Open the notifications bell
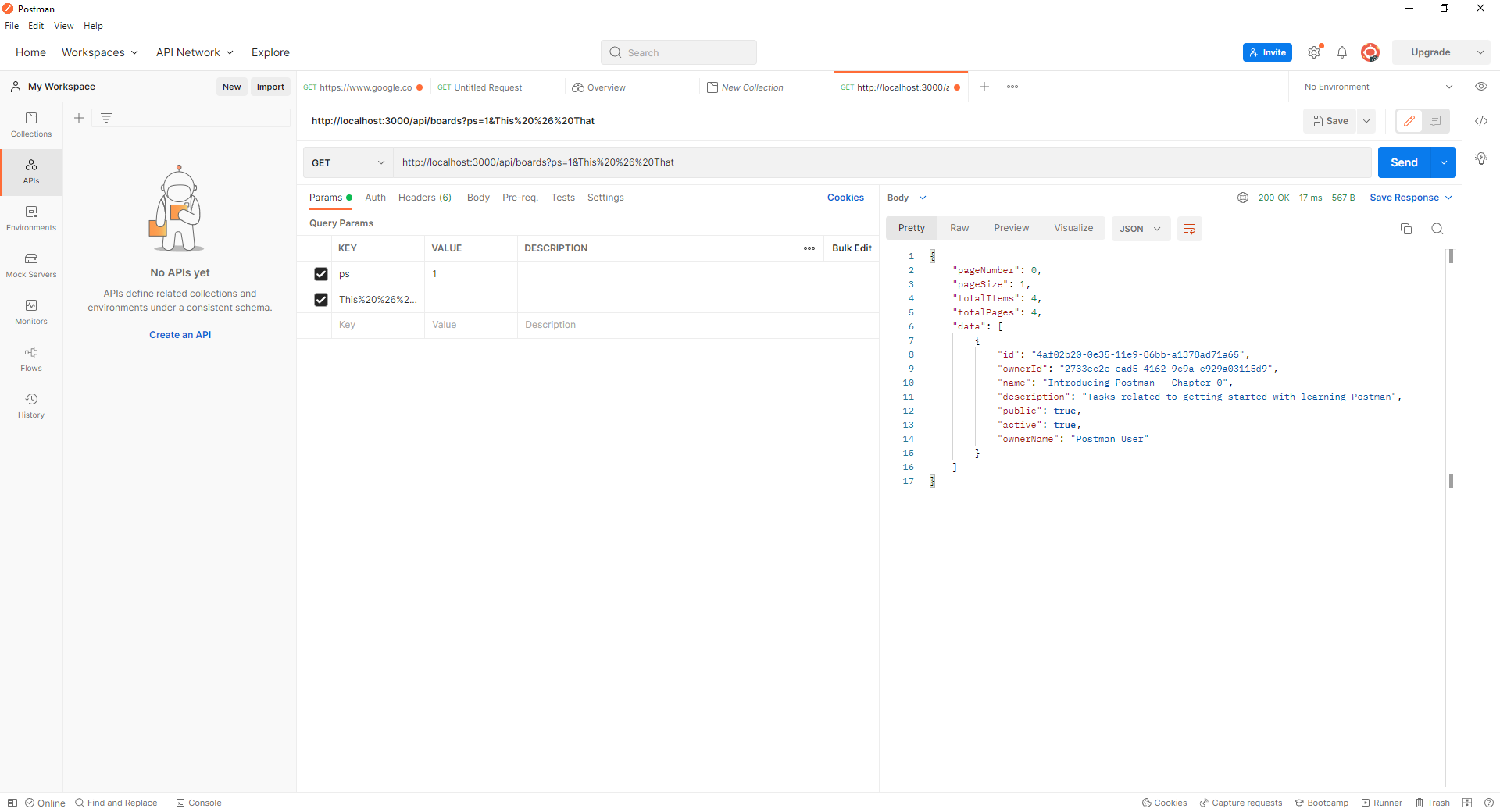This screenshot has height=812, width=1500. (x=1342, y=52)
